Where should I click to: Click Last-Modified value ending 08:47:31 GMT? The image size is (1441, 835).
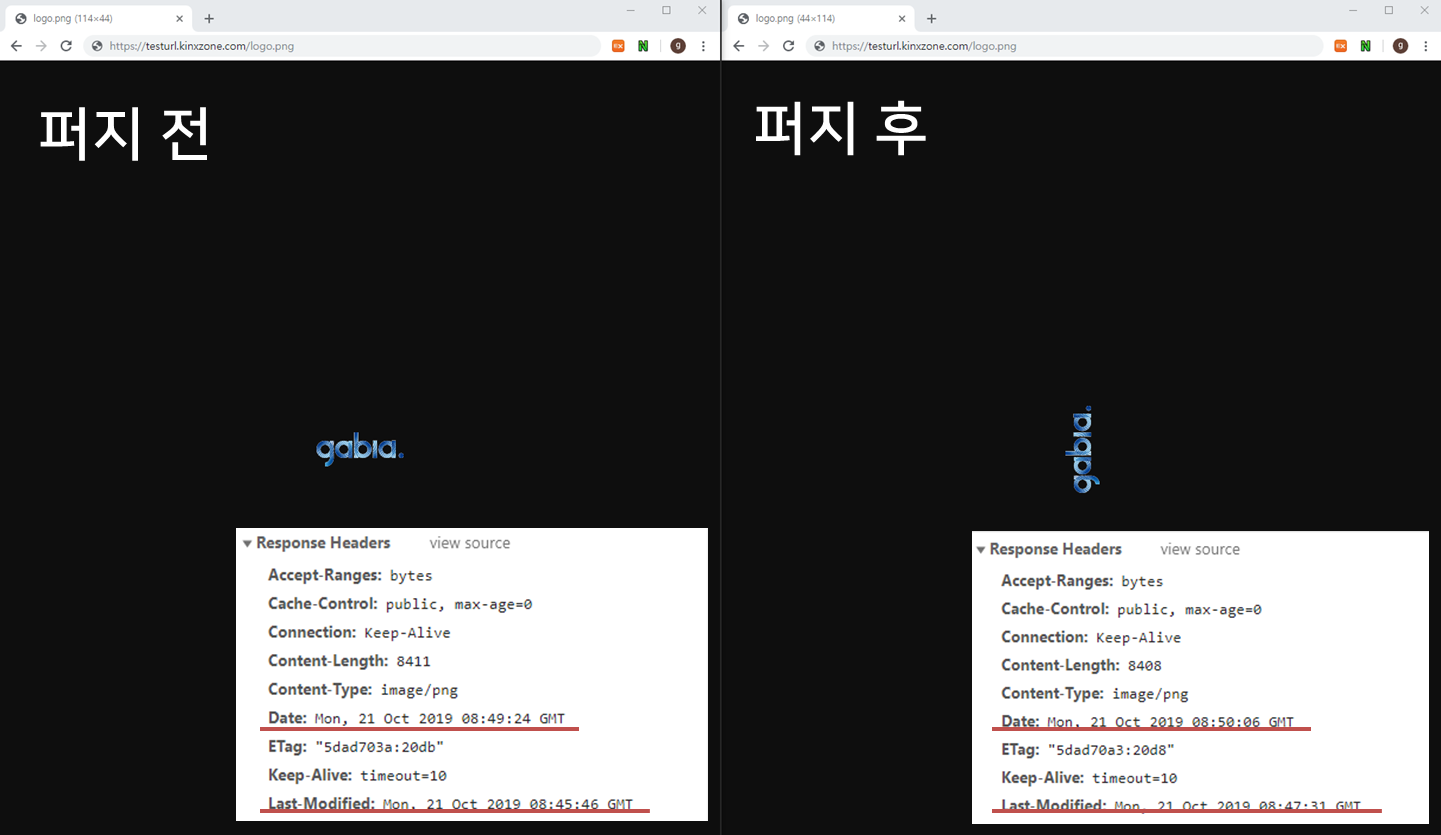(x=1238, y=806)
